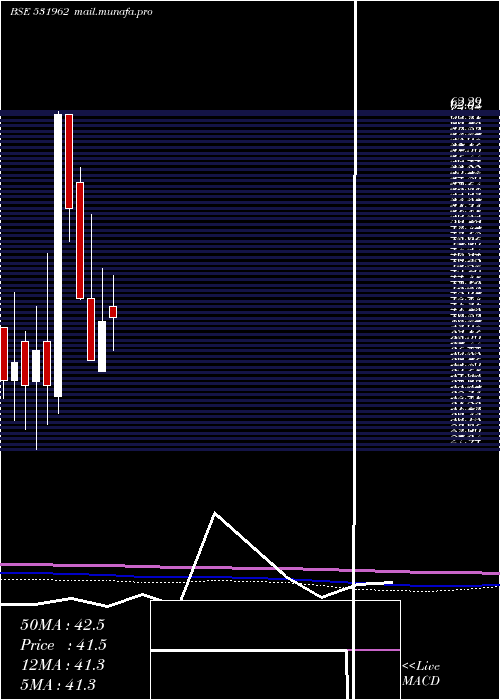This screenshot has width=500, height=700.
Task: Click the peak of the white MACD line
Action: coord(215,513)
